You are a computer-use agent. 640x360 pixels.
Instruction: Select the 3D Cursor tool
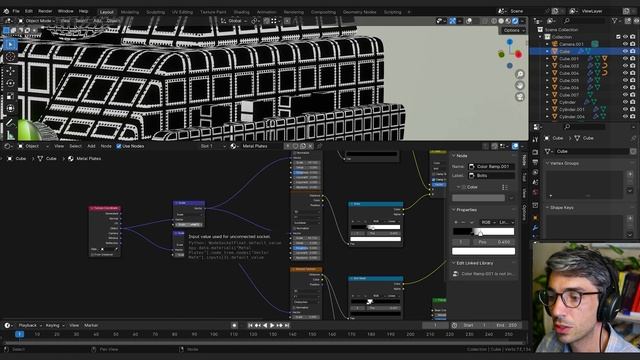pos(11,57)
